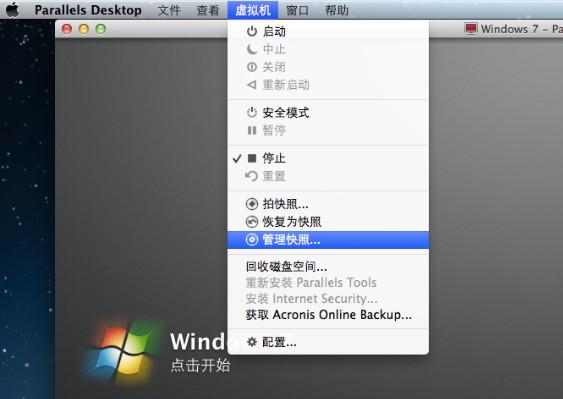563x399 pixels.
Task: Click the grayed 重新启动 menu item
Action: pos(328,85)
